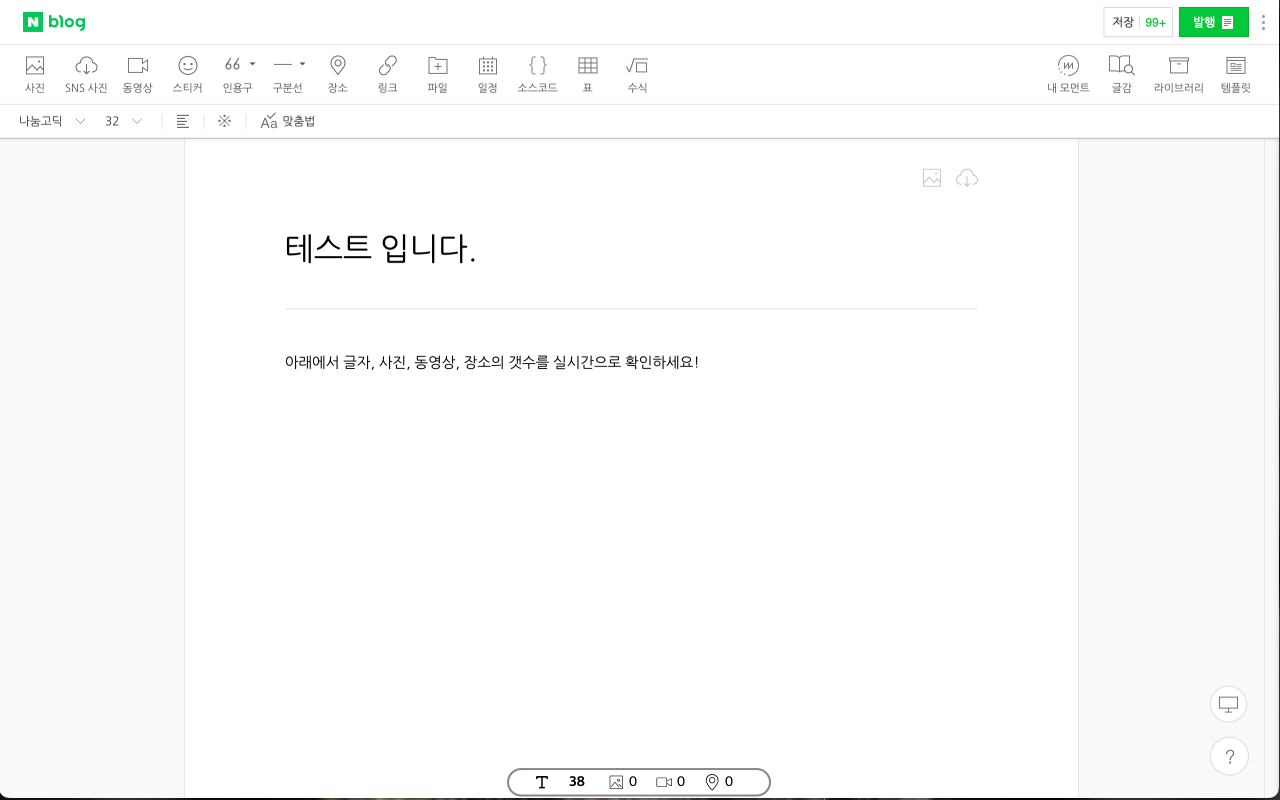Image resolution: width=1280 pixels, height=800 pixels.
Task: Click the body text paragraph
Action: [x=492, y=362]
